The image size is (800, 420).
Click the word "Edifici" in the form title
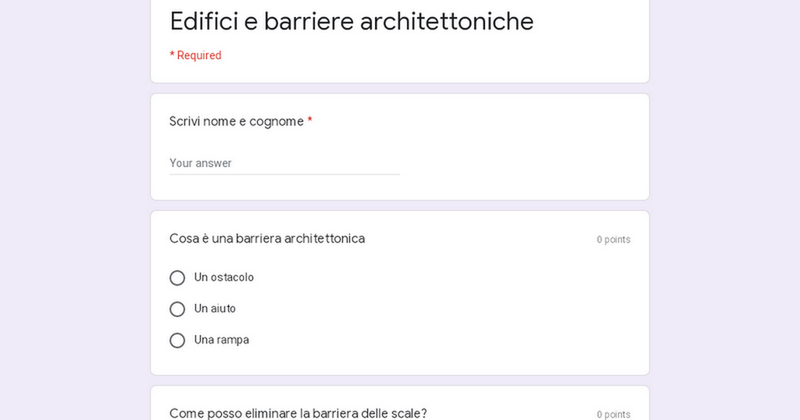coord(203,22)
